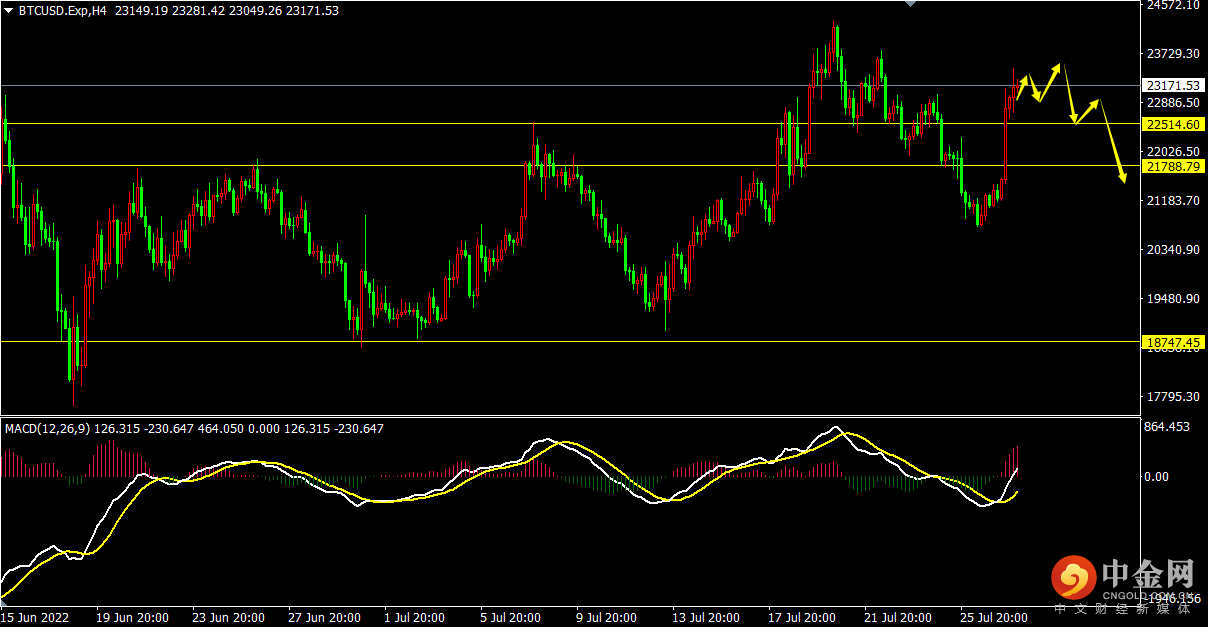This screenshot has width=1208, height=627.
Task: Select the yellow 21788.79 price level label
Action: point(1173,166)
